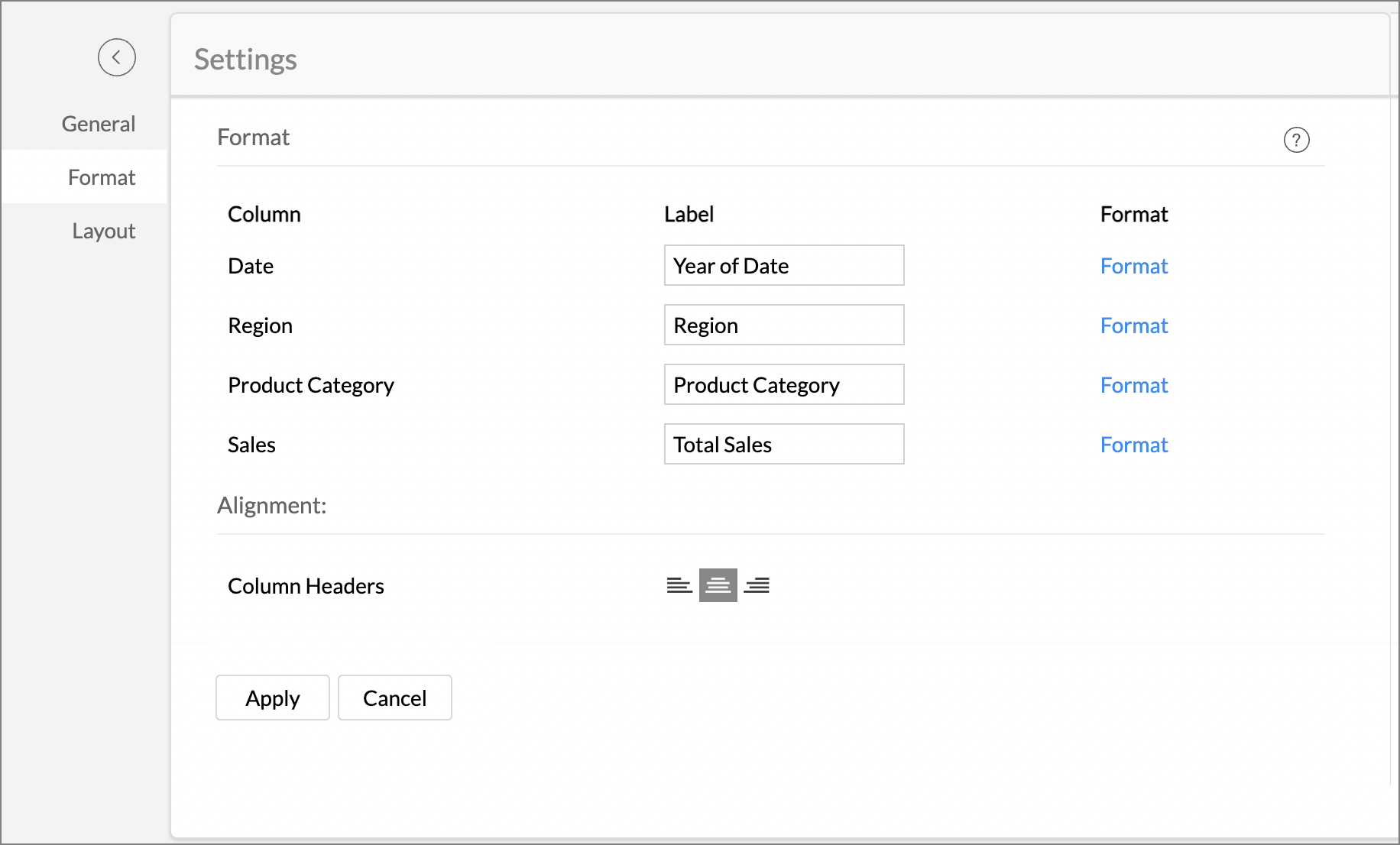Open Format options for the Sales column

[1134, 445]
